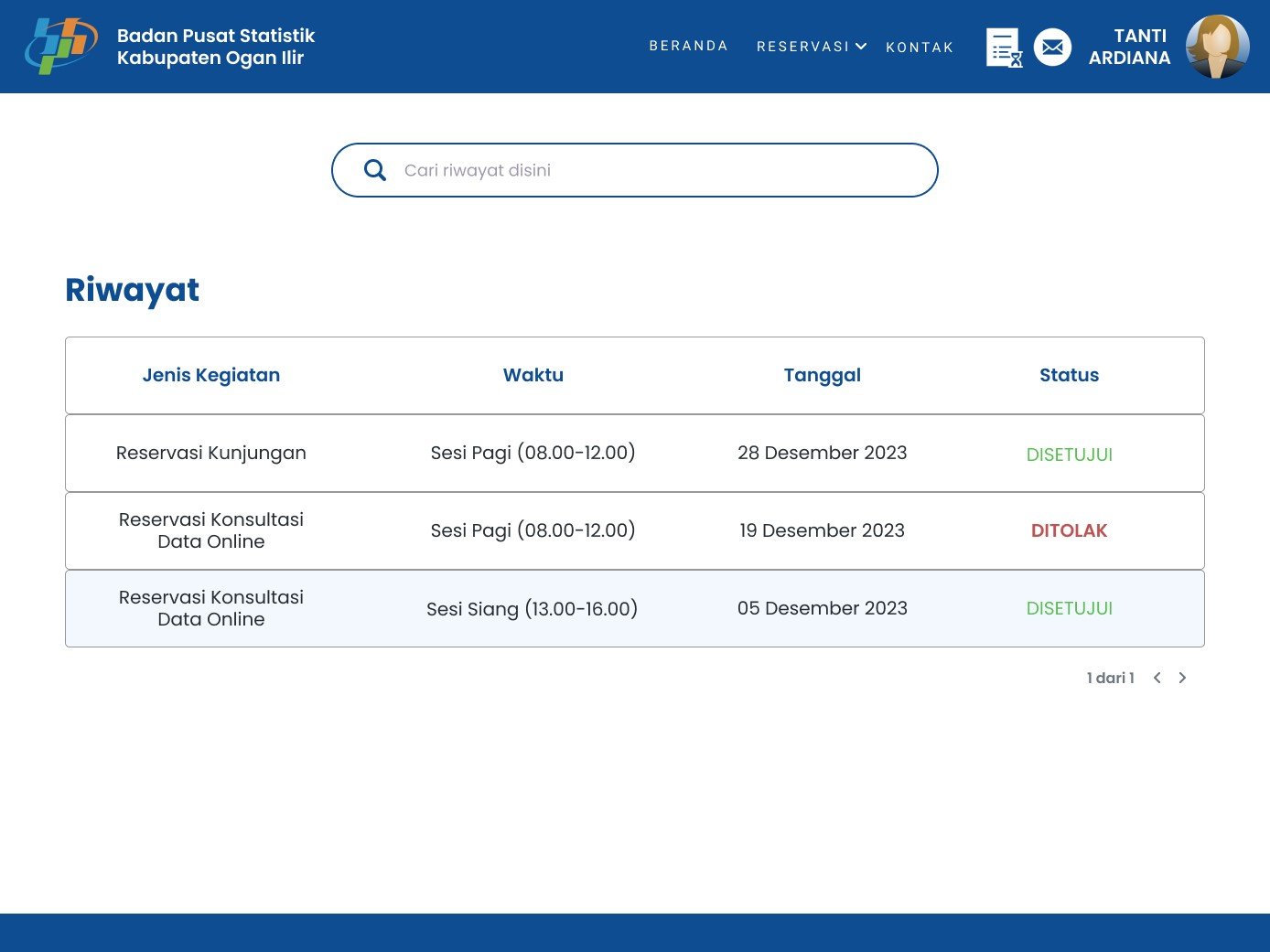Open the reservation history document icon
Image resolution: width=1270 pixels, height=952 pixels.
point(1004,48)
